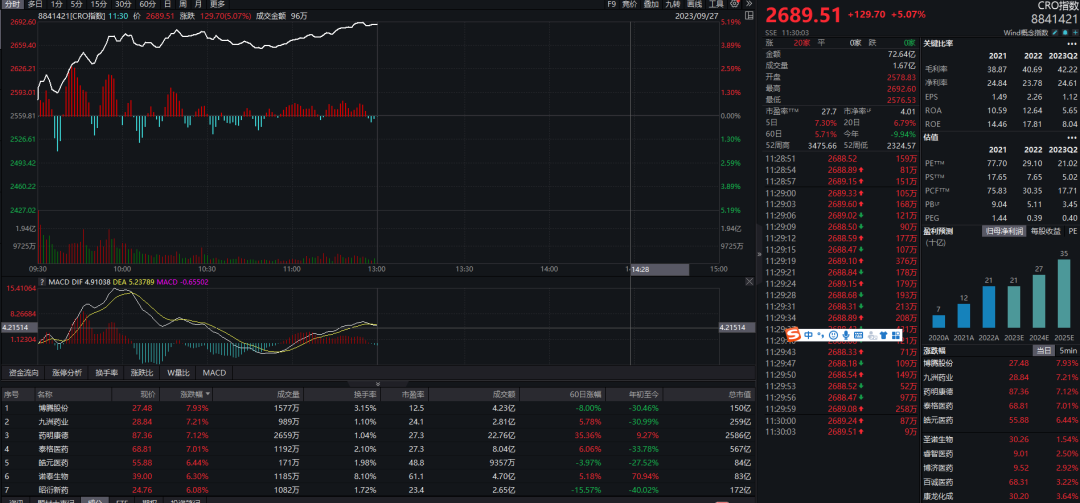The image size is (1080, 503).
Task: Click the pencil edit icon beside Wind概念指数
Action: click(1055, 32)
